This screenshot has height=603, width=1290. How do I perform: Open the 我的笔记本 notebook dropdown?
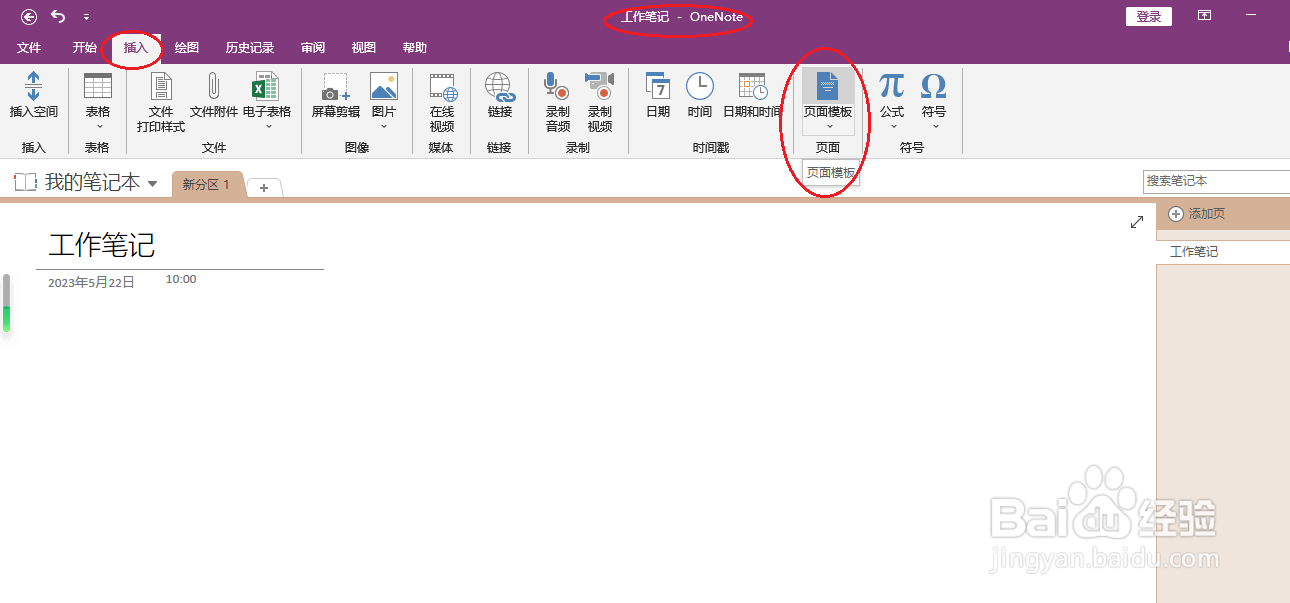(x=152, y=183)
